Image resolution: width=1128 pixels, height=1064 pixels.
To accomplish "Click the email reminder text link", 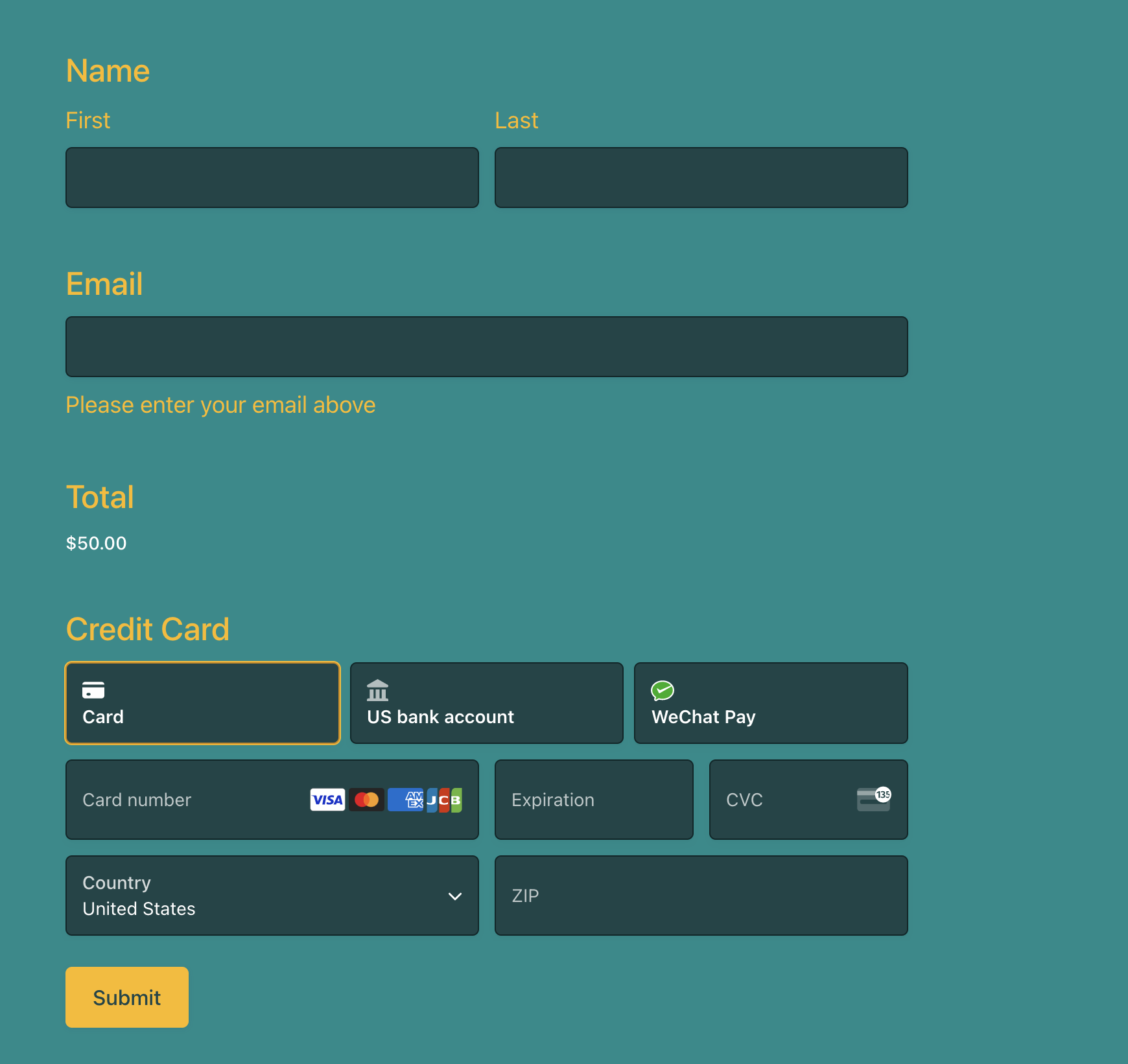I will click(220, 404).
